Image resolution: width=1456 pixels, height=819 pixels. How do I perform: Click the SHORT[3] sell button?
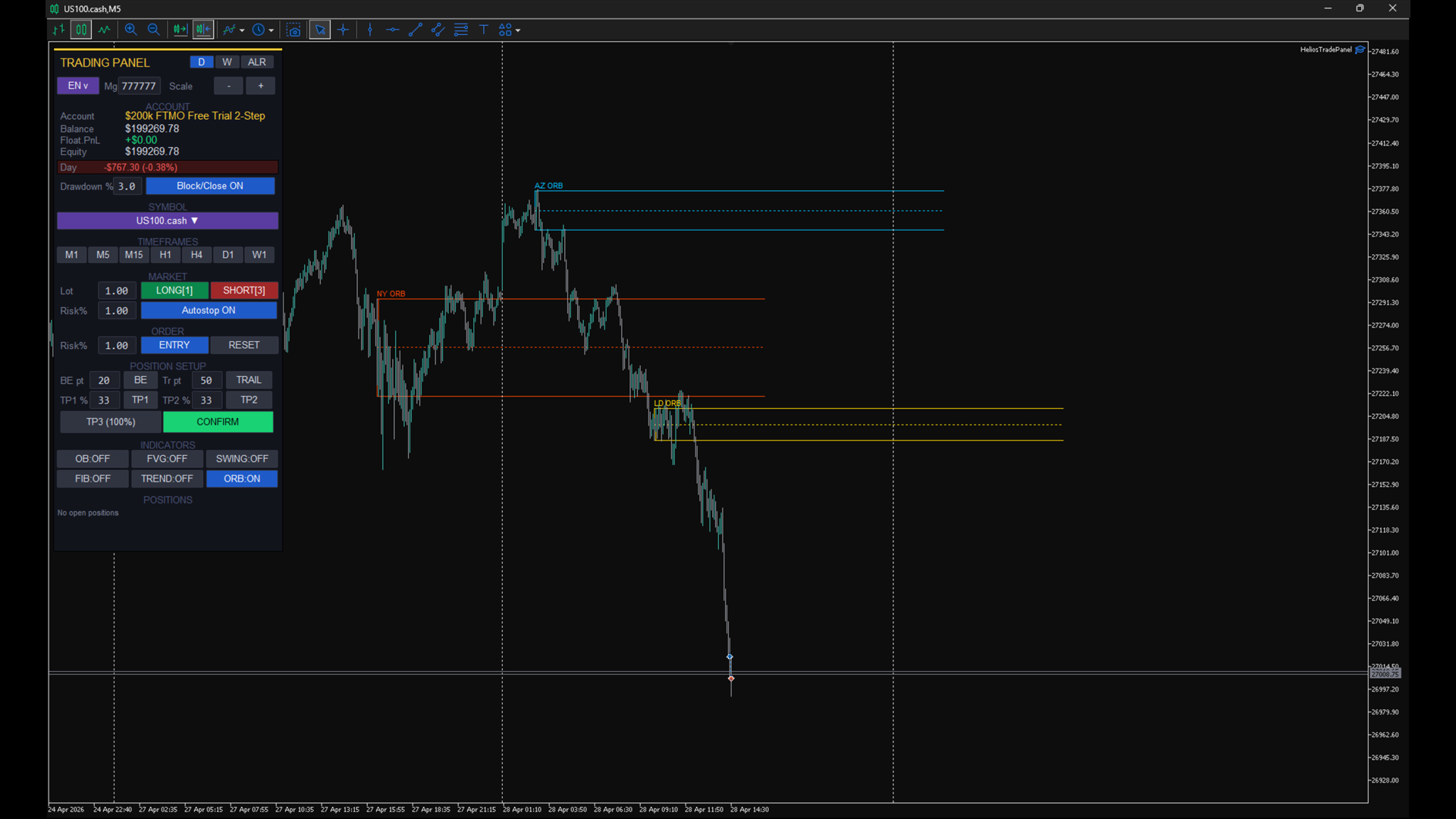pyautogui.click(x=244, y=290)
